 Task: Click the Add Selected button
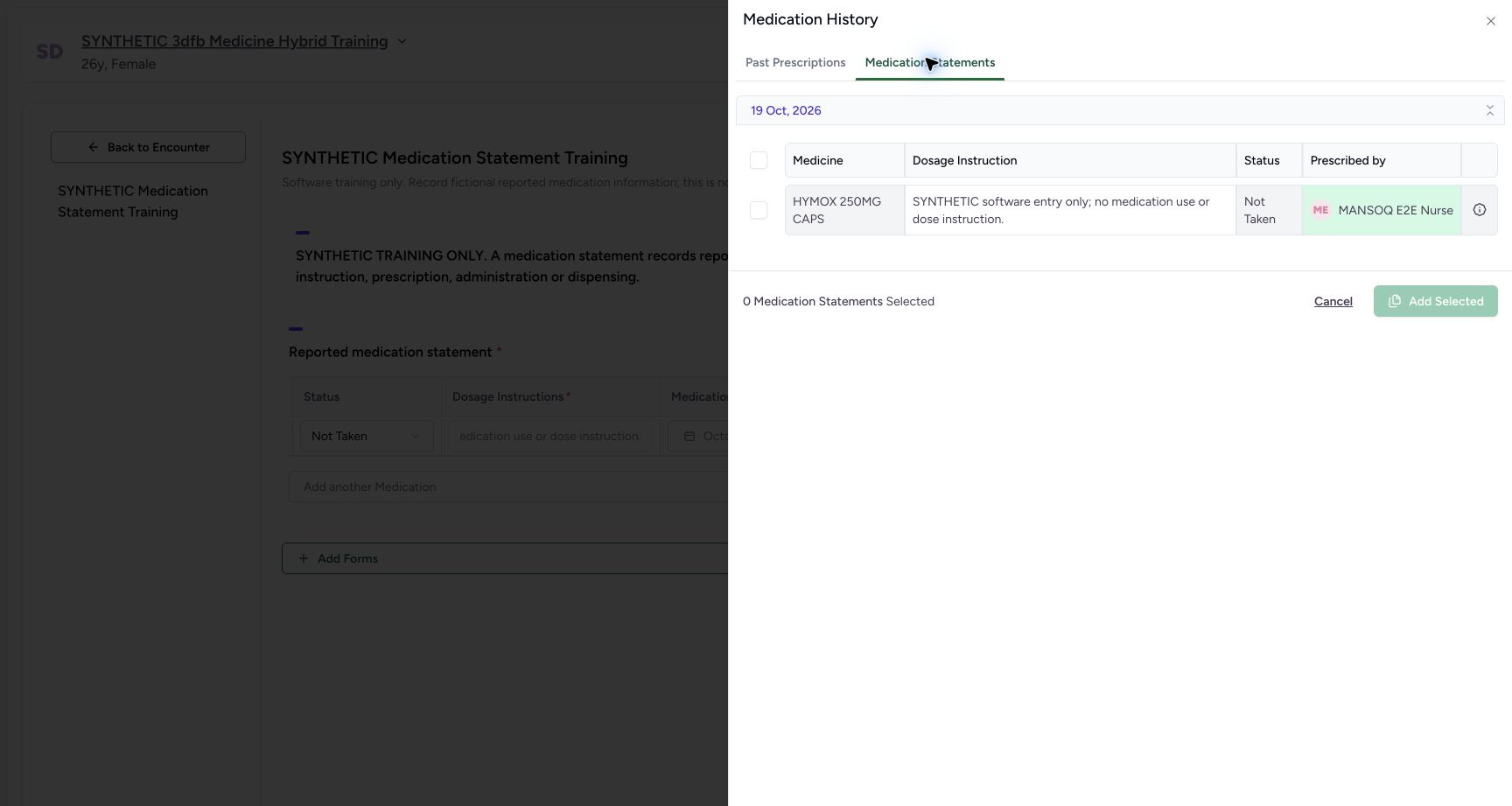1436,301
